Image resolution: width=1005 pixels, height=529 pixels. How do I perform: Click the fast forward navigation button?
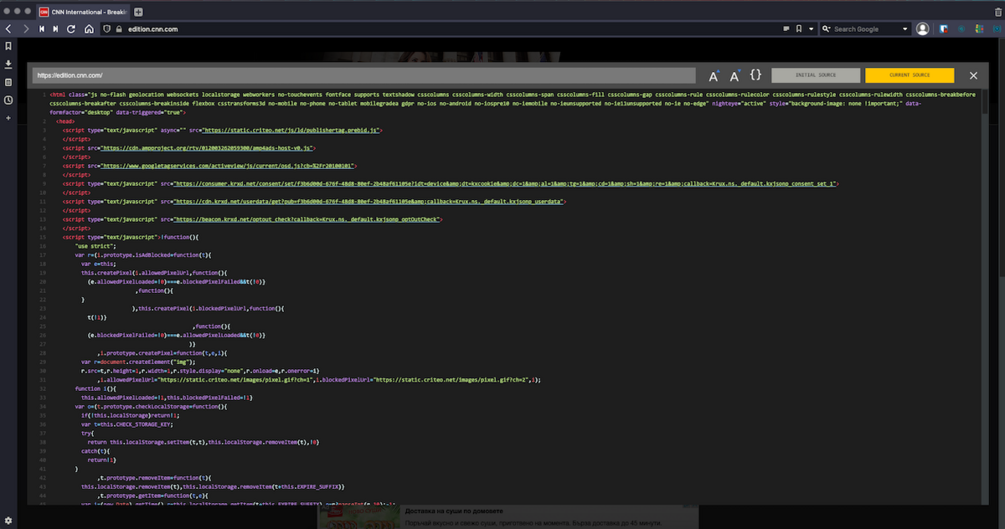pyautogui.click(x=56, y=29)
